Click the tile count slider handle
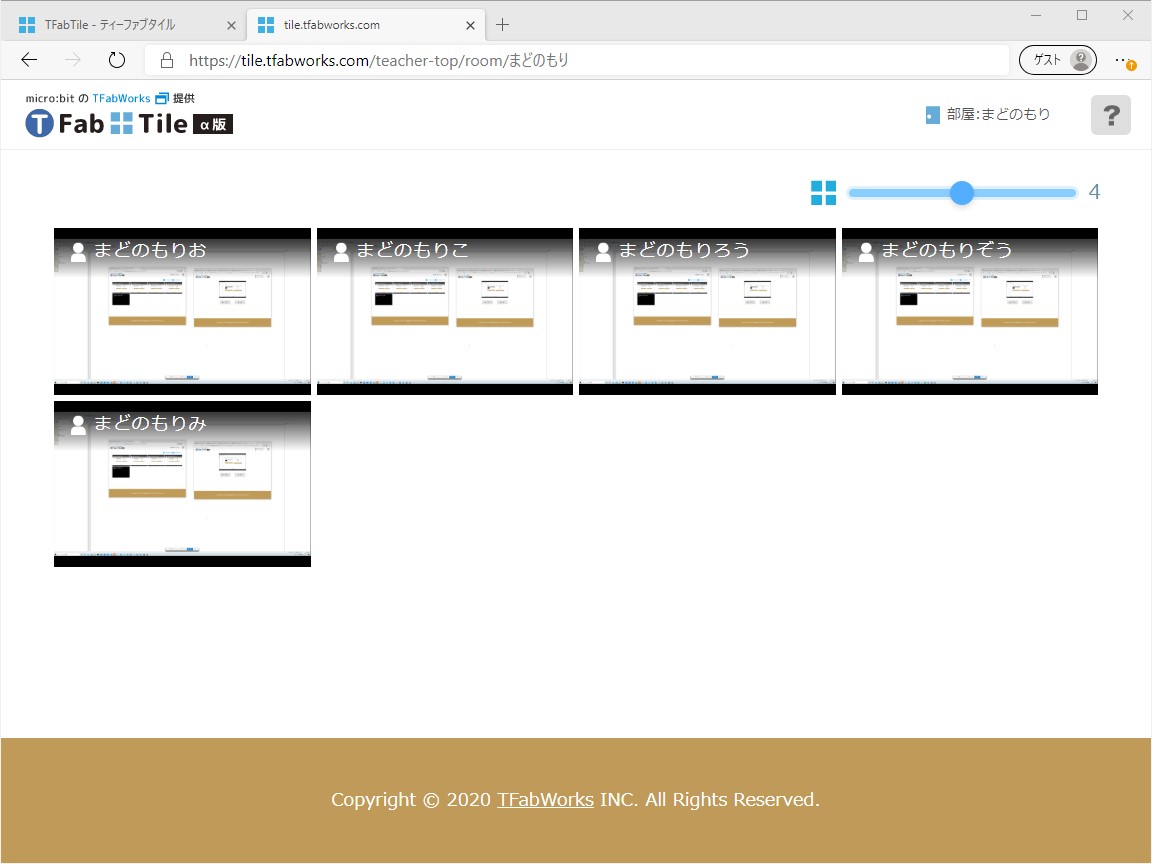1152x864 pixels. point(962,193)
